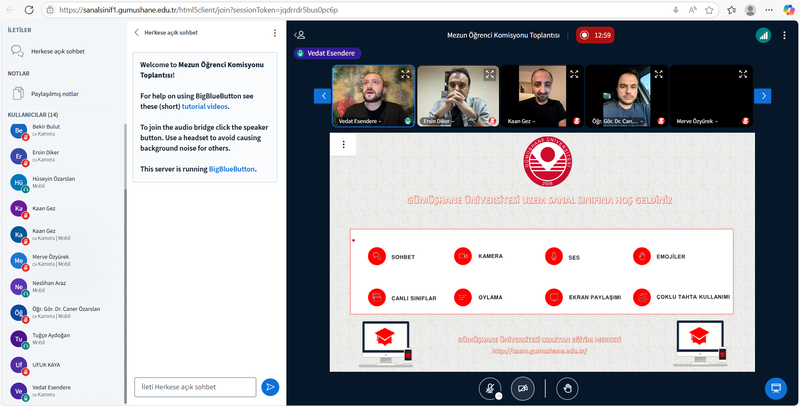Open meeting options three-dot menu top right
Image resolution: width=800 pixels, height=406 pixels.
click(784, 35)
